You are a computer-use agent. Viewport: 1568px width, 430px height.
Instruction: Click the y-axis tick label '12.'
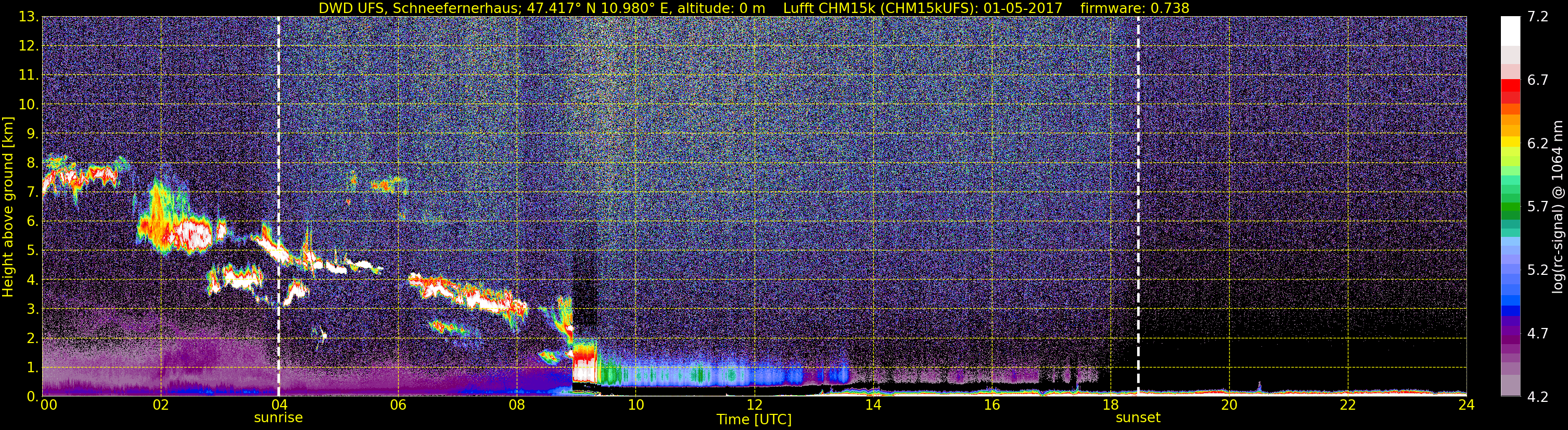[29, 46]
